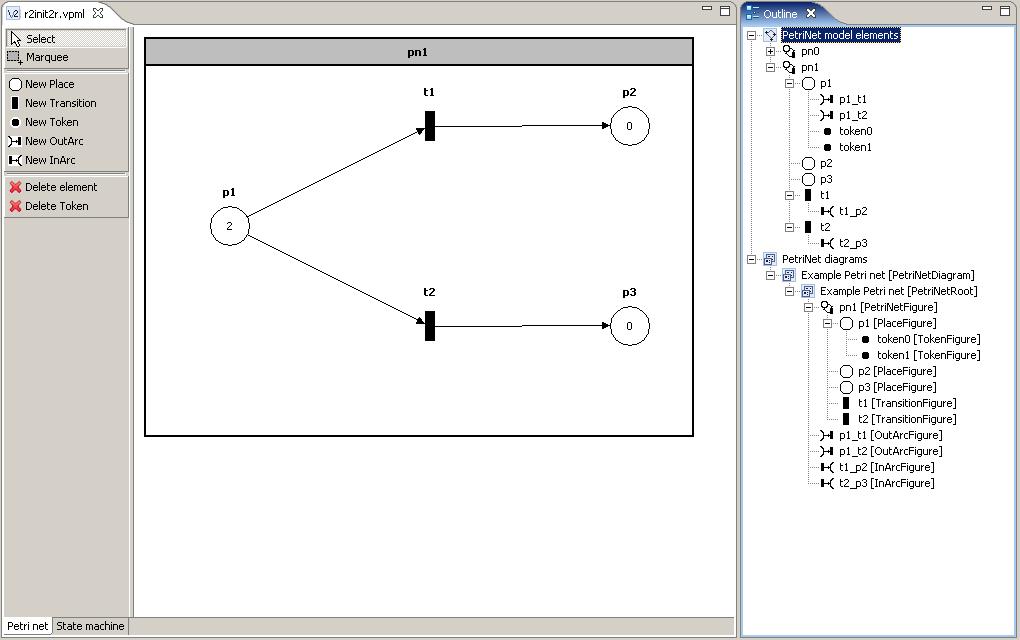Image resolution: width=1020 pixels, height=640 pixels.
Task: Pick the New InArc tool
Action: coord(66,159)
